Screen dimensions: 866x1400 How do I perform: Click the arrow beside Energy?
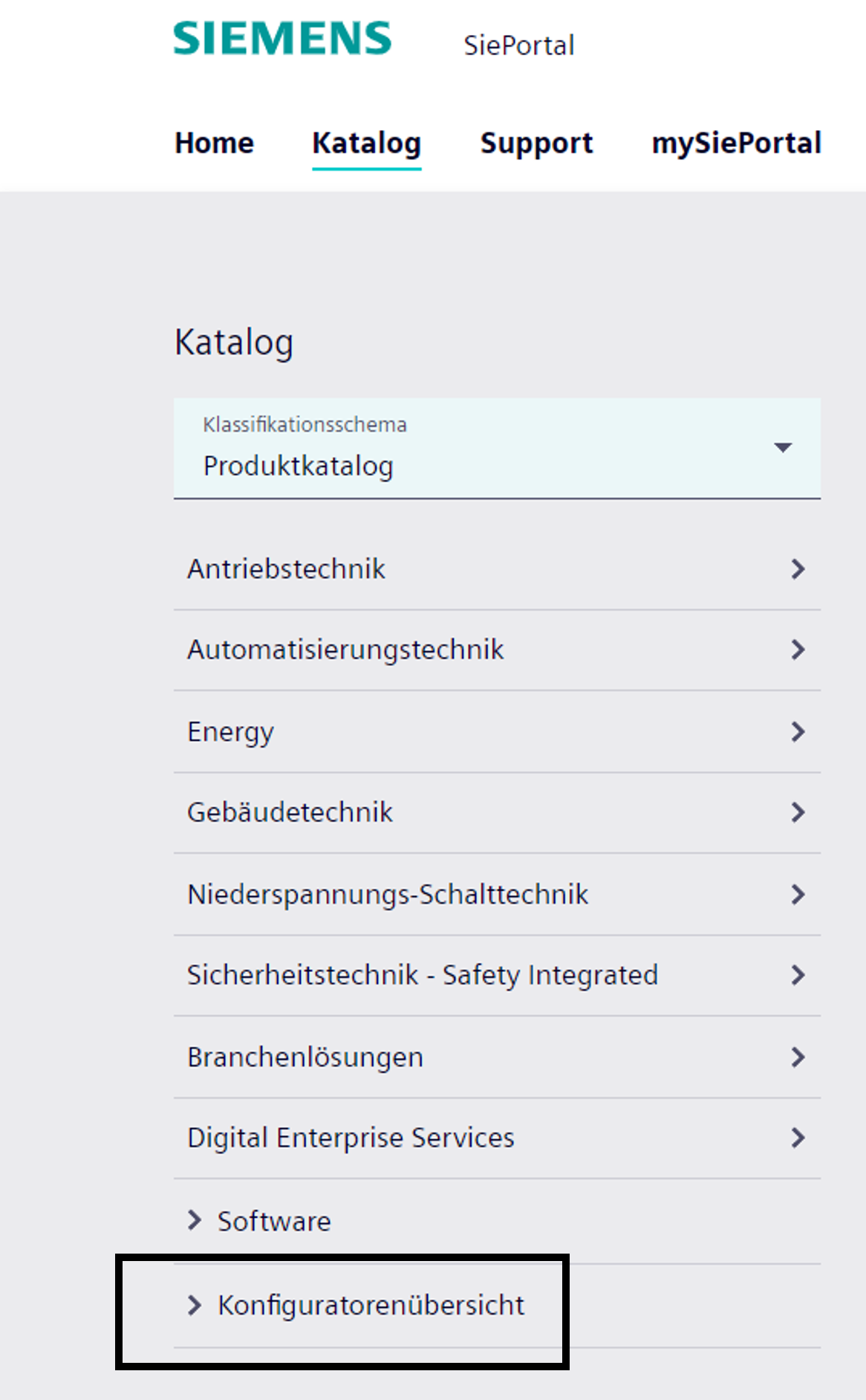pos(798,732)
